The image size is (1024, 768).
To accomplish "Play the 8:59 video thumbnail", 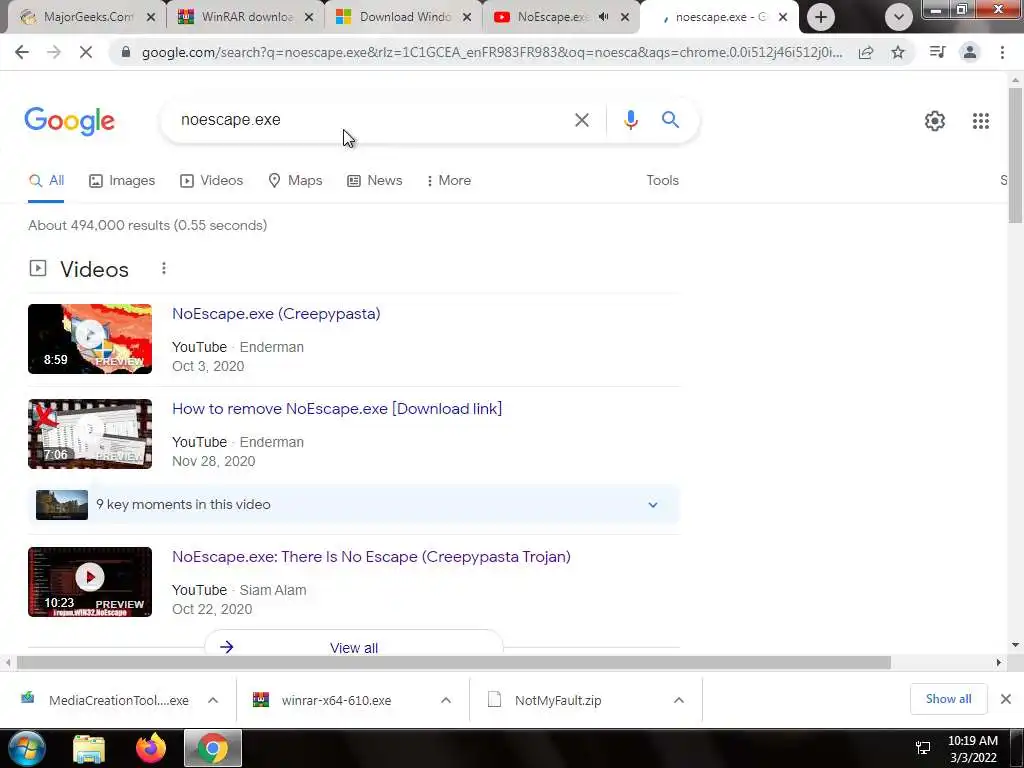I will pyautogui.click(x=90, y=339).
